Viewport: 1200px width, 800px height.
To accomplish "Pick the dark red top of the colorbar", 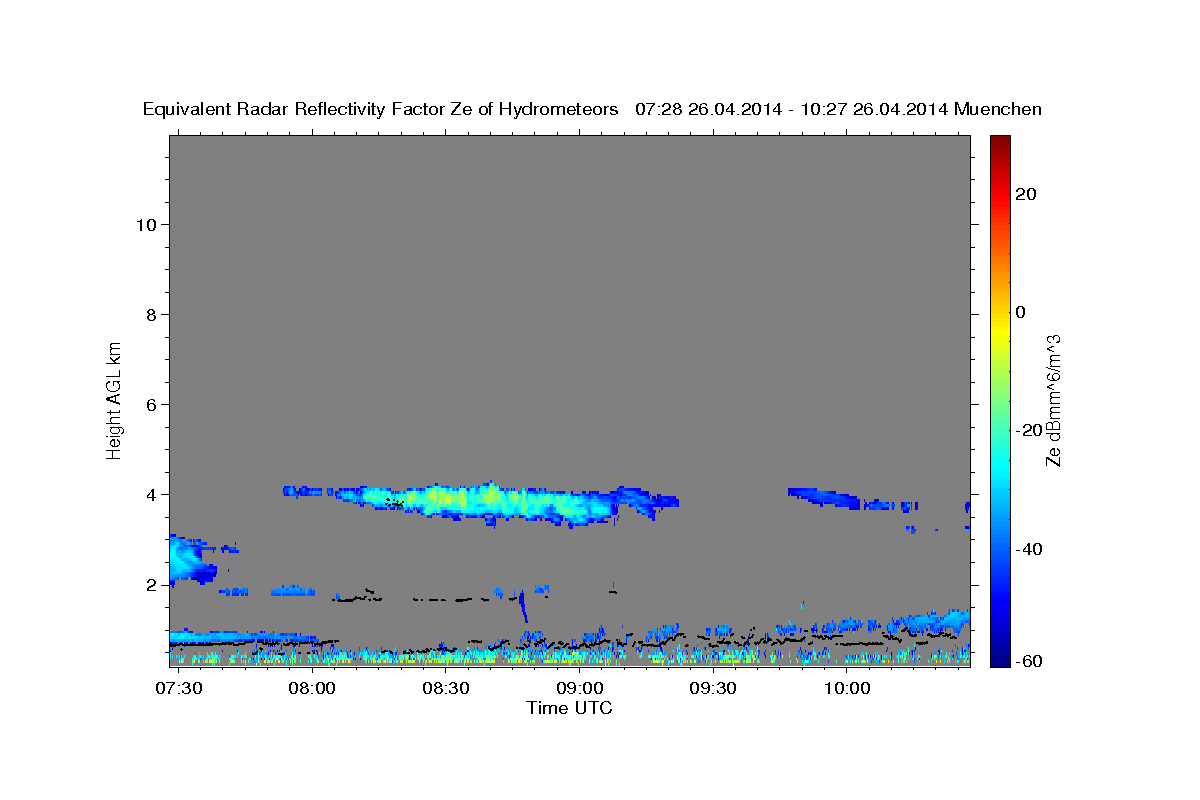I will coord(1000,142).
